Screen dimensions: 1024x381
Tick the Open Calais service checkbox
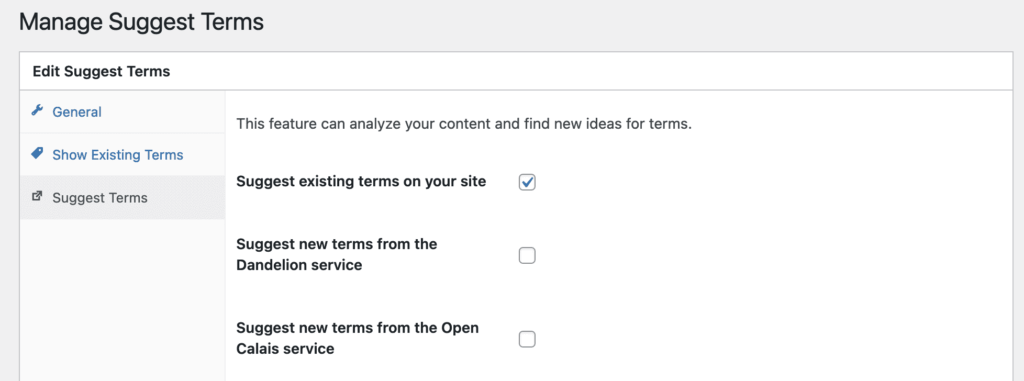[527, 339]
